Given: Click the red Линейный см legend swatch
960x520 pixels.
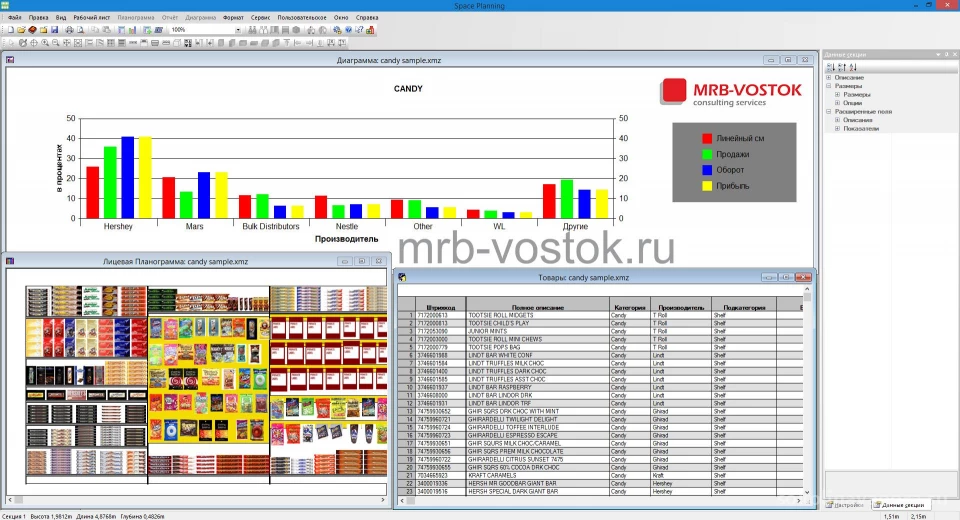Looking at the screenshot, I should click(707, 138).
